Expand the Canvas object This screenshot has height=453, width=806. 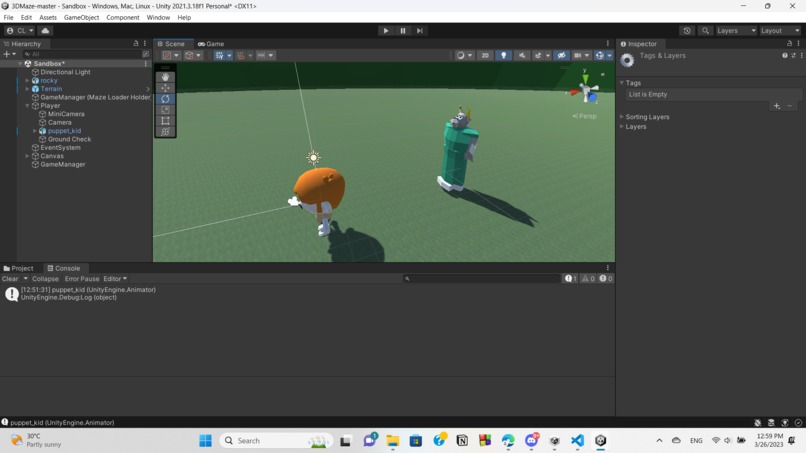click(27, 156)
